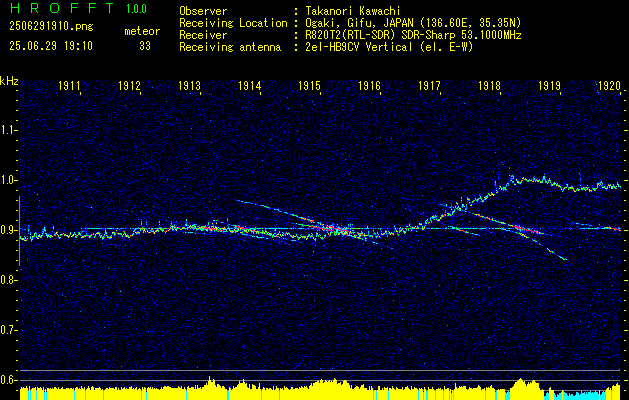Click the 0.7 kHz axis label

(x=8, y=330)
